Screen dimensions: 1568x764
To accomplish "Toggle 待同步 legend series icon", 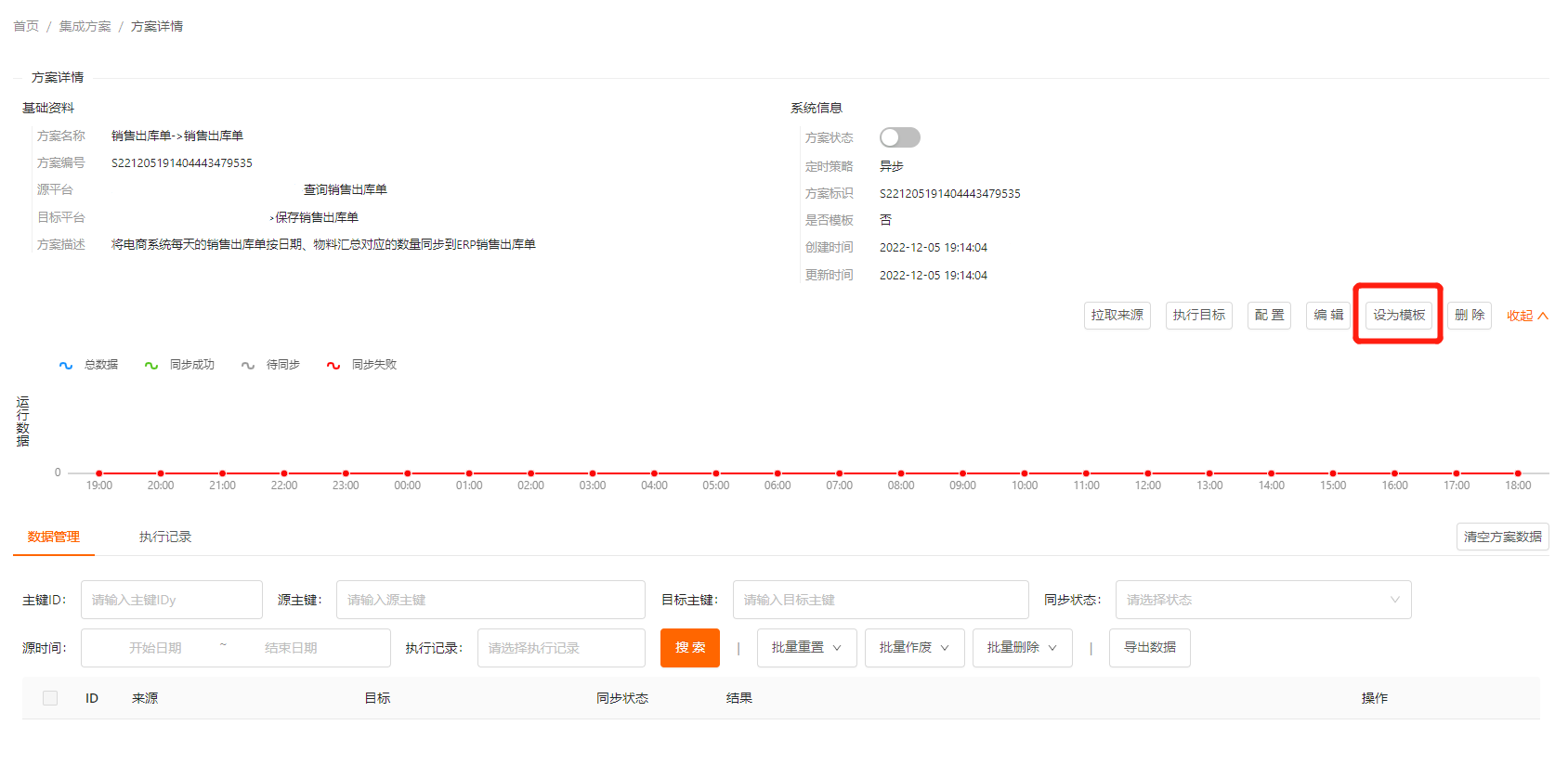I will coord(248,365).
